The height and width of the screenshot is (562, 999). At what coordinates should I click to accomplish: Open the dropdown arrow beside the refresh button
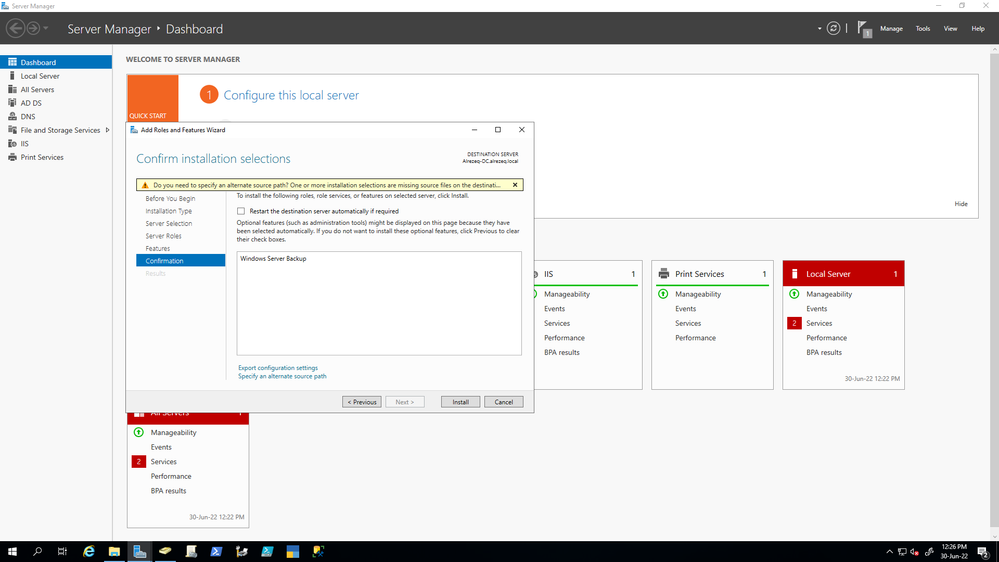point(819,29)
